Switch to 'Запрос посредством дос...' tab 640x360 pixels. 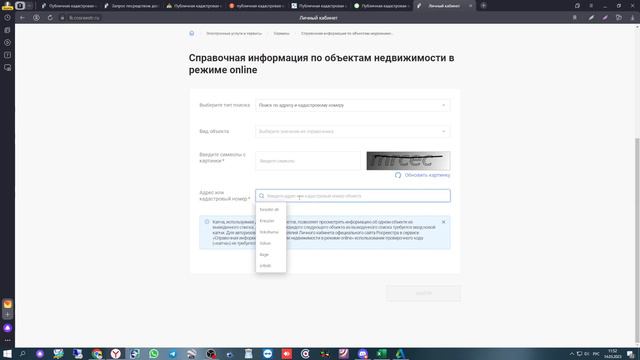131,6
